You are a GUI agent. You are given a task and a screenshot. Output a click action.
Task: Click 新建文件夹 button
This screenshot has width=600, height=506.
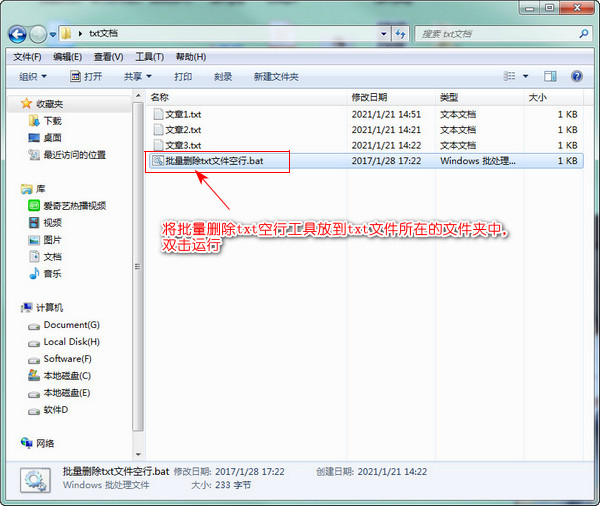tap(276, 77)
